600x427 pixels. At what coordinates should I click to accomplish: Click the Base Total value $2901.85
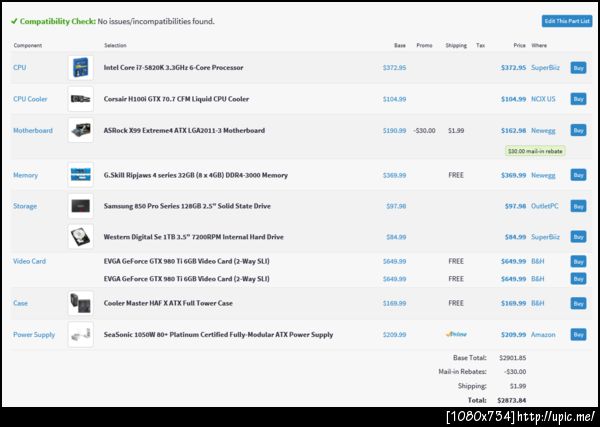pos(512,358)
